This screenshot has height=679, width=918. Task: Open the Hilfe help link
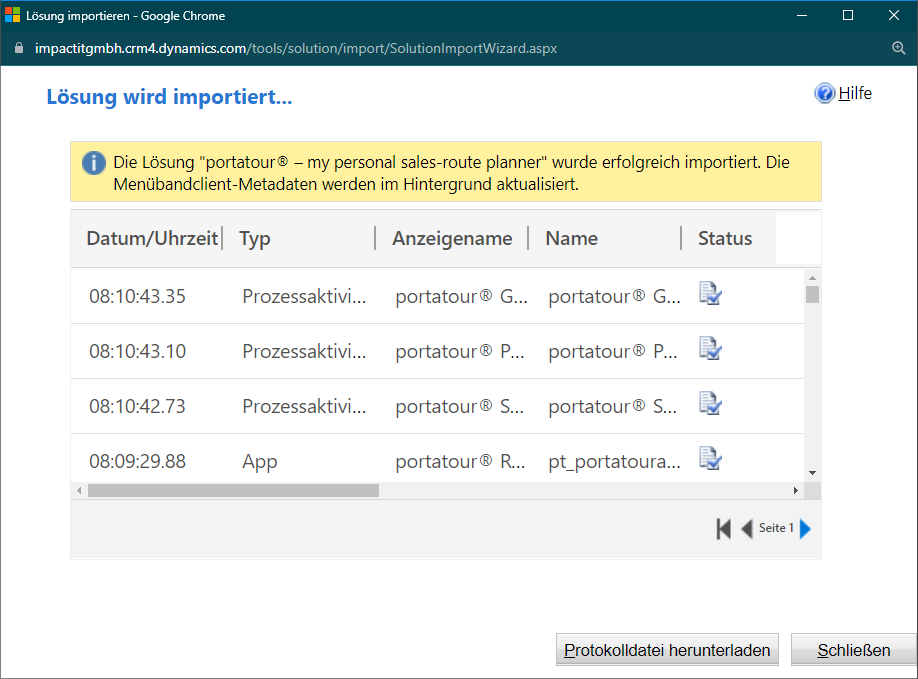[855, 94]
